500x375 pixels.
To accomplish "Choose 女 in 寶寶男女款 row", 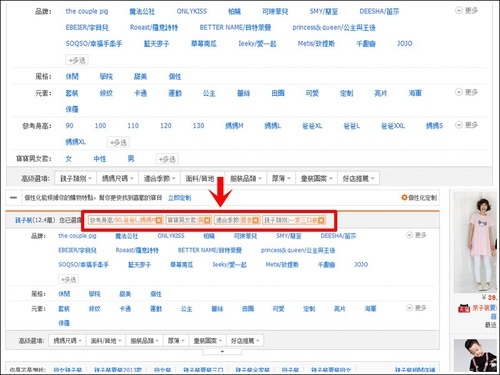I will pyautogui.click(x=68, y=159).
